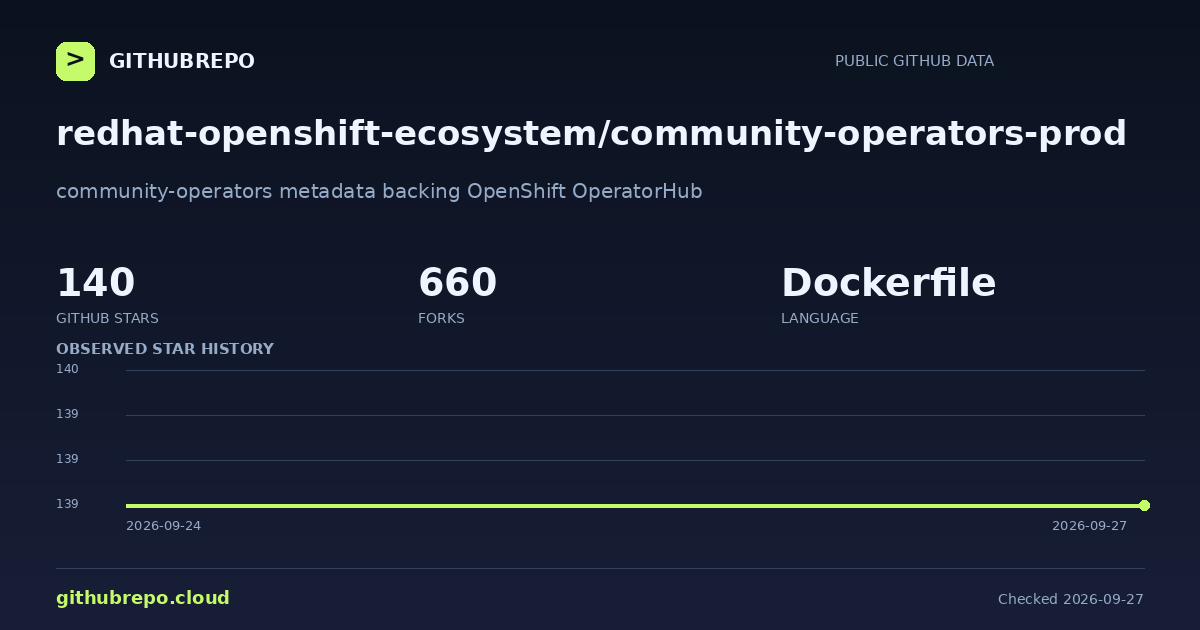The height and width of the screenshot is (630, 1200).
Task: Click the Dockerfile language value
Action: tap(888, 283)
